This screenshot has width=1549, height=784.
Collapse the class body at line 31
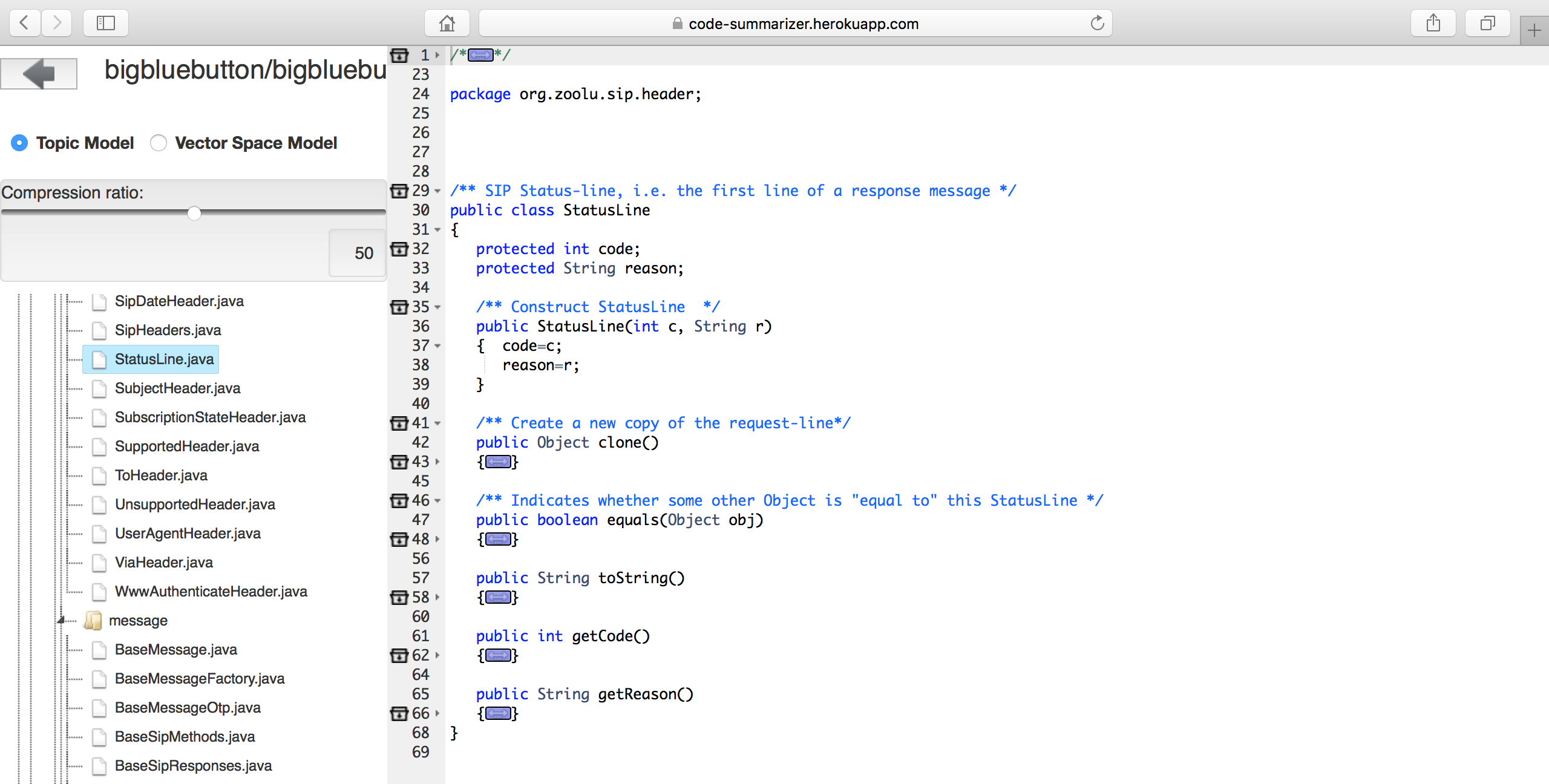tap(437, 230)
